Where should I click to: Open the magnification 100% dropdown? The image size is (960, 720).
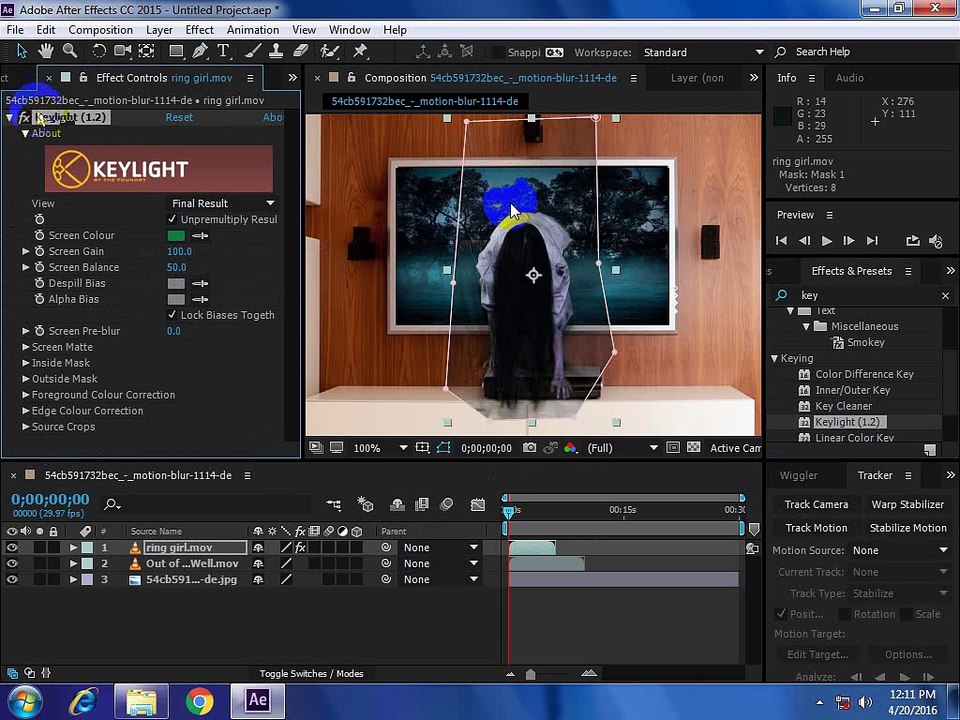tap(380, 448)
